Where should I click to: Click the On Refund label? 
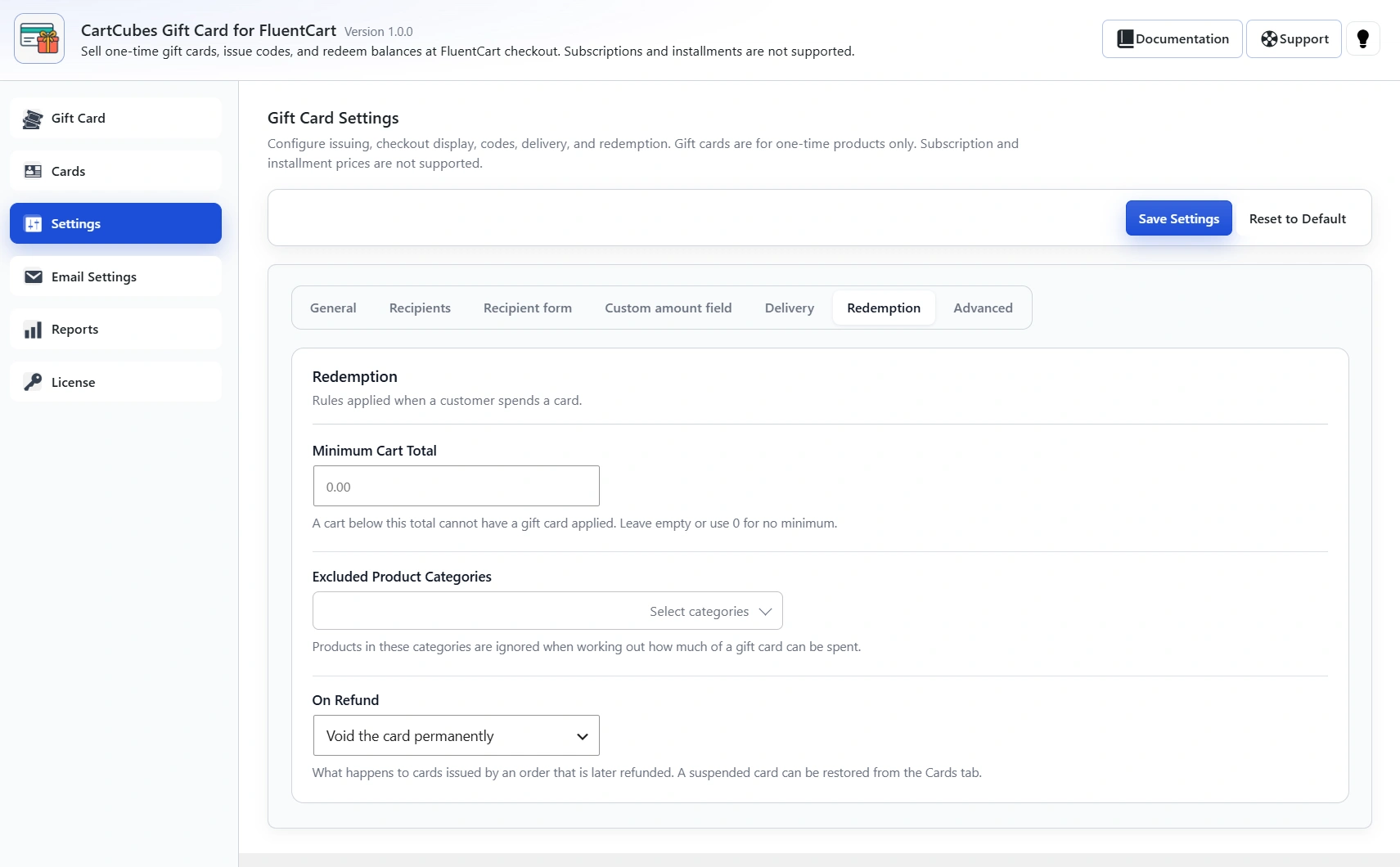click(x=345, y=700)
